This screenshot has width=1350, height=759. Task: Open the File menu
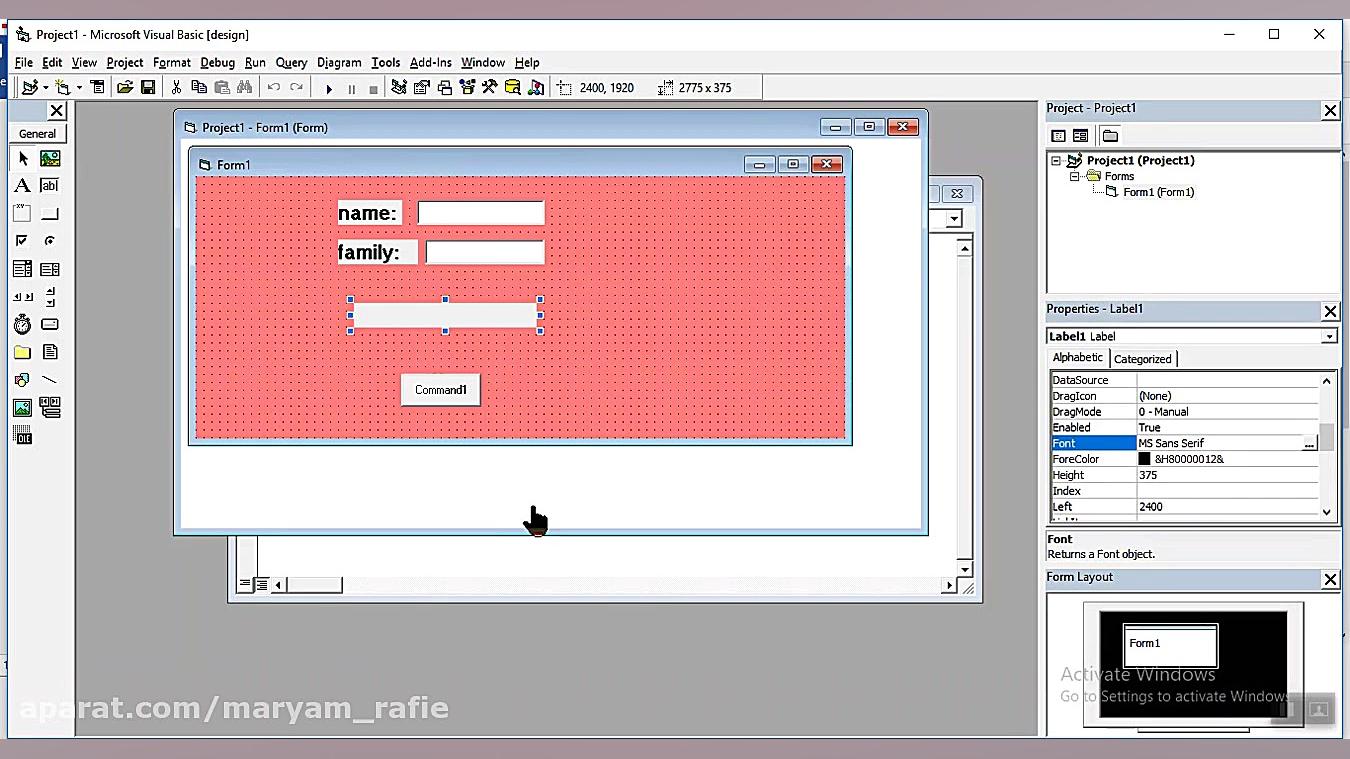coord(24,62)
